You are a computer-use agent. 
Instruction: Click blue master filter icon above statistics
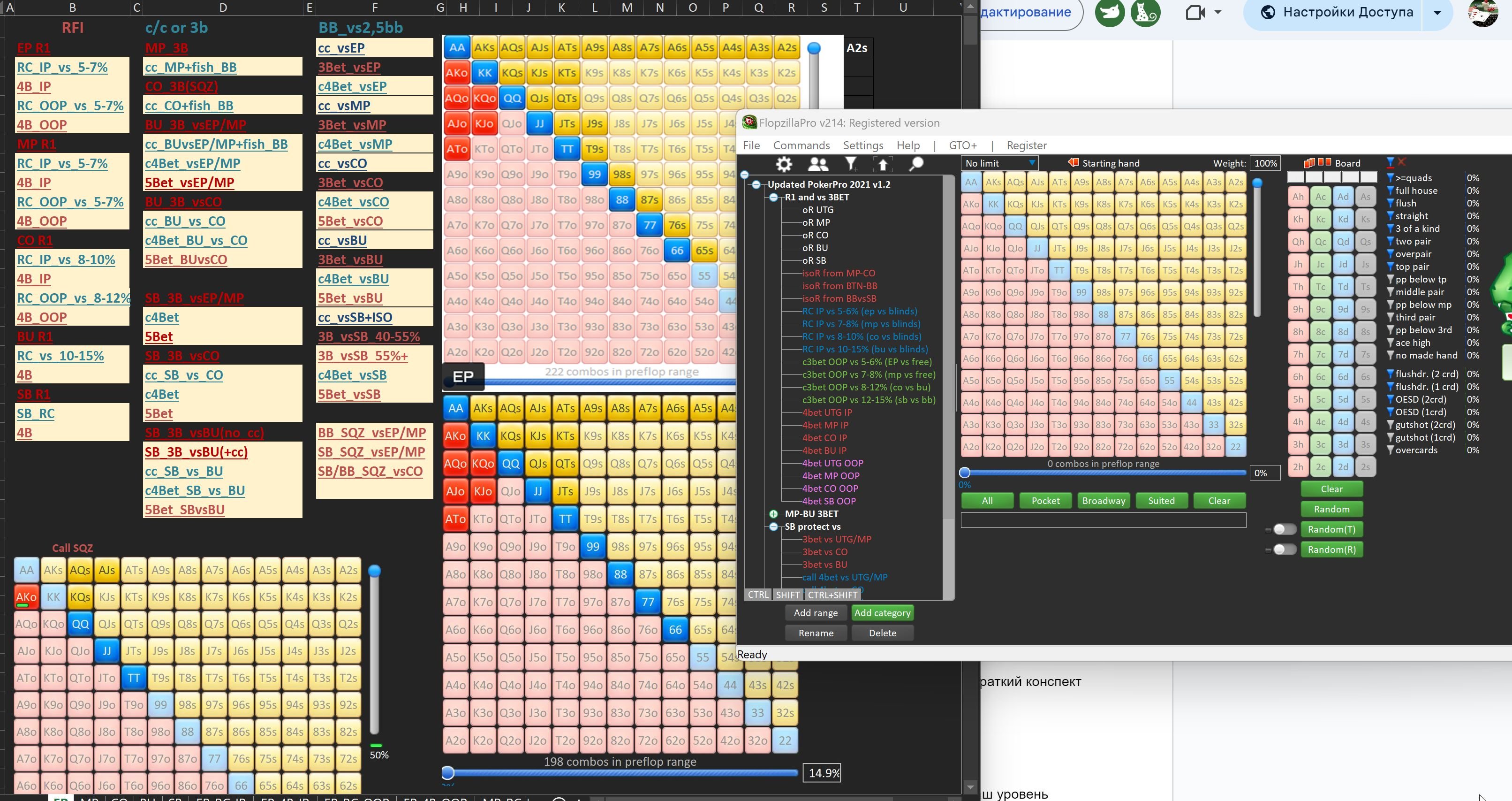[1390, 162]
